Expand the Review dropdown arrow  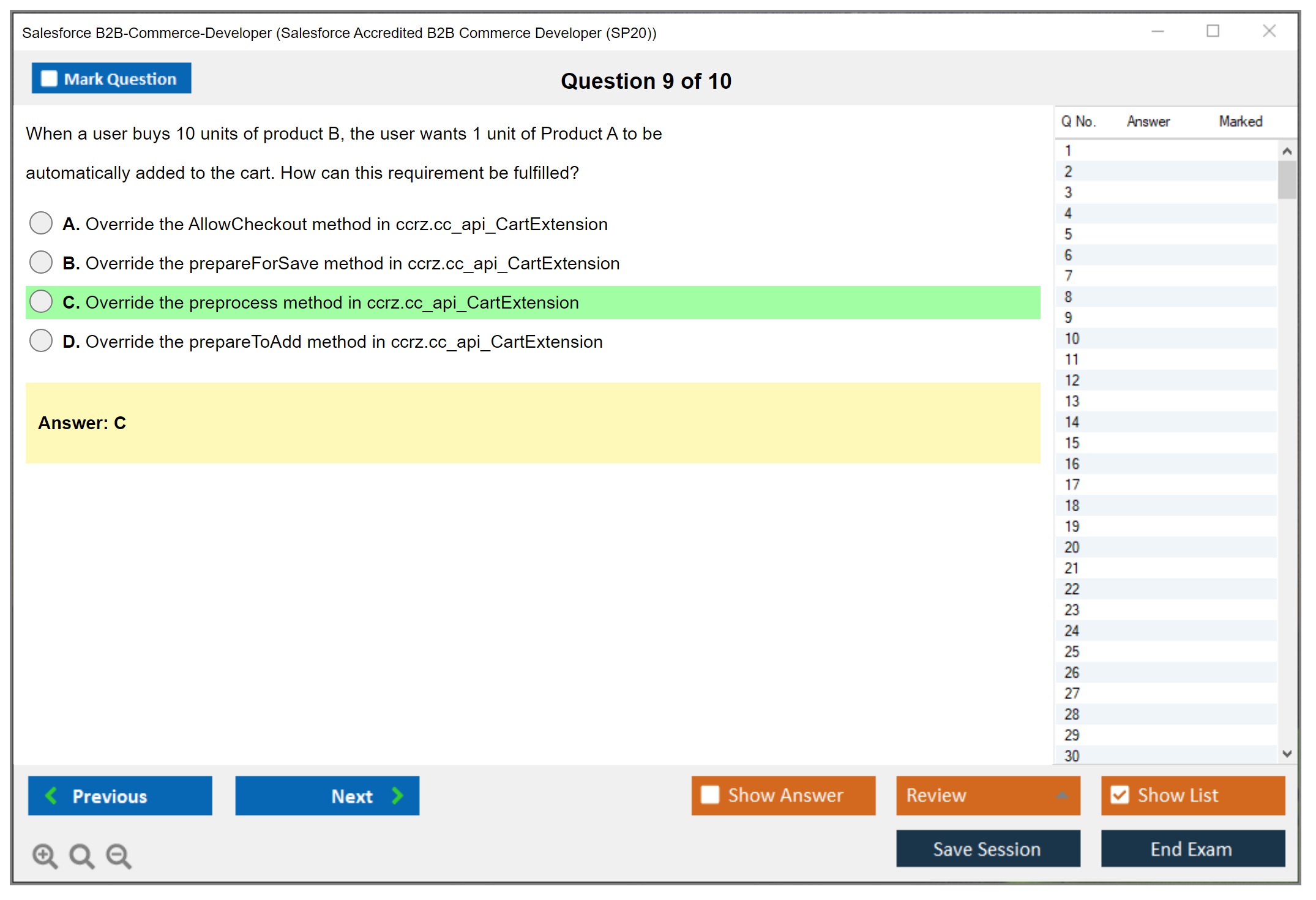pyautogui.click(x=1062, y=795)
